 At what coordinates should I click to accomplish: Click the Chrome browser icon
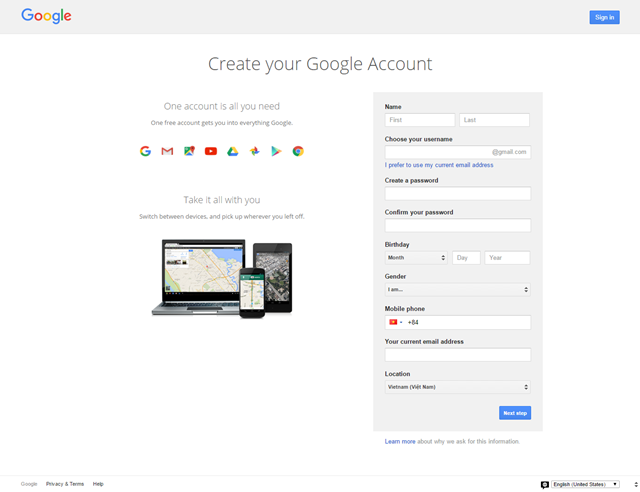pyautogui.click(x=298, y=151)
